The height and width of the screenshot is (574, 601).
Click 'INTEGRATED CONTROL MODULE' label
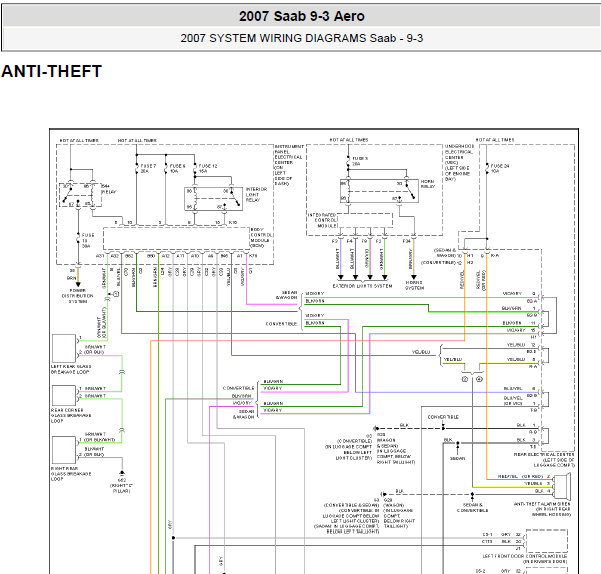(322, 220)
